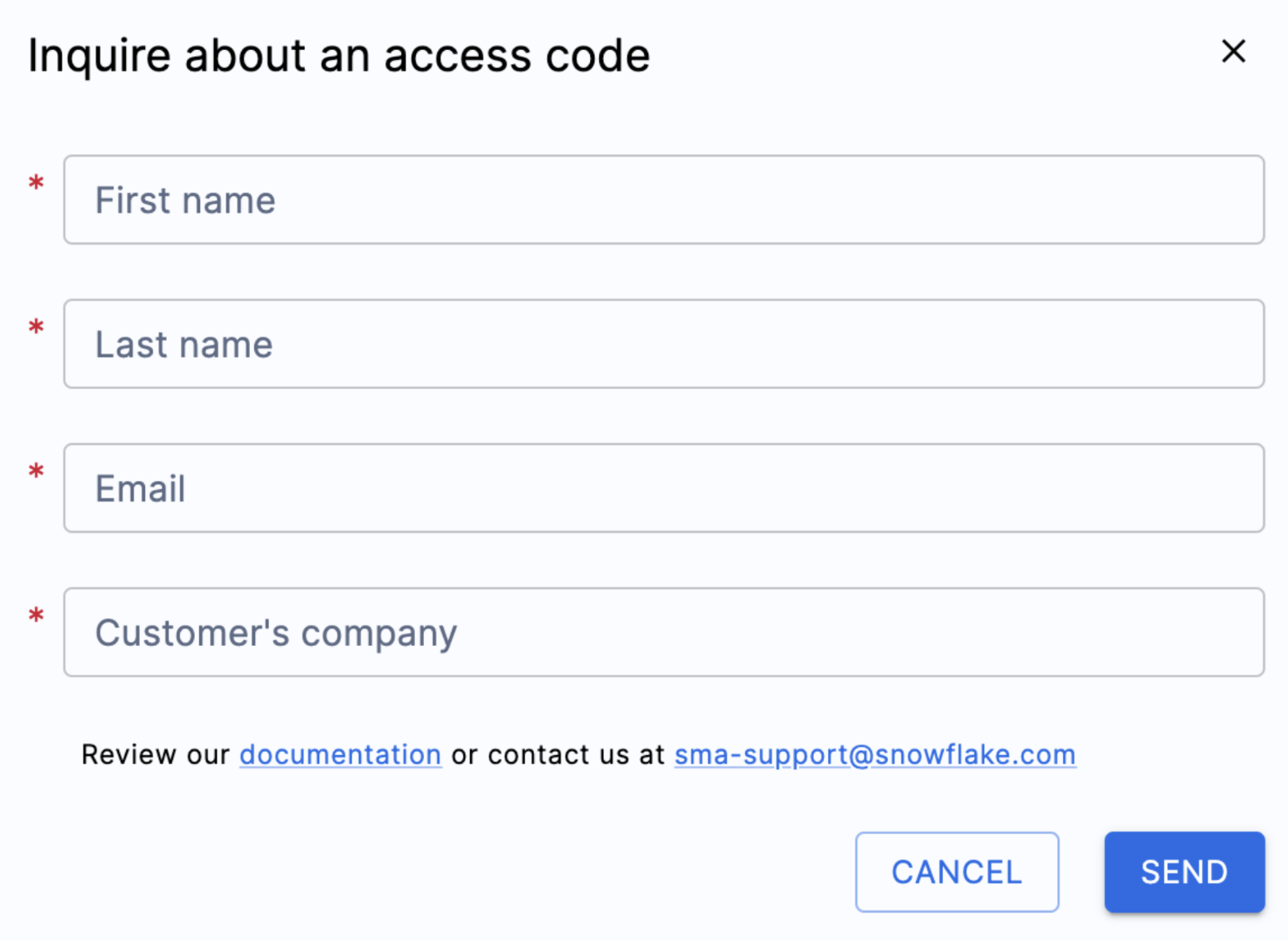Click the 'Customer's company' placeholder text

(x=276, y=633)
